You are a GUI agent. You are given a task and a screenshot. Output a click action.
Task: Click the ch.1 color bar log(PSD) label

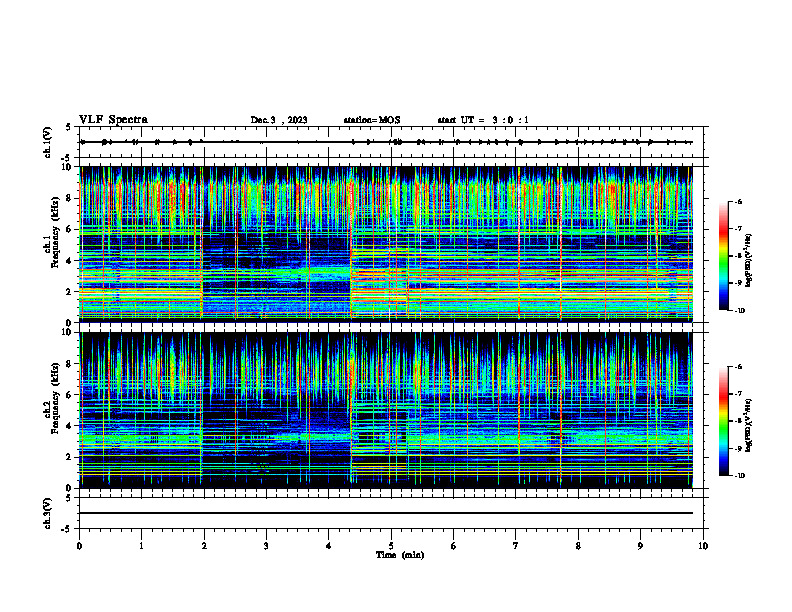[x=749, y=260]
